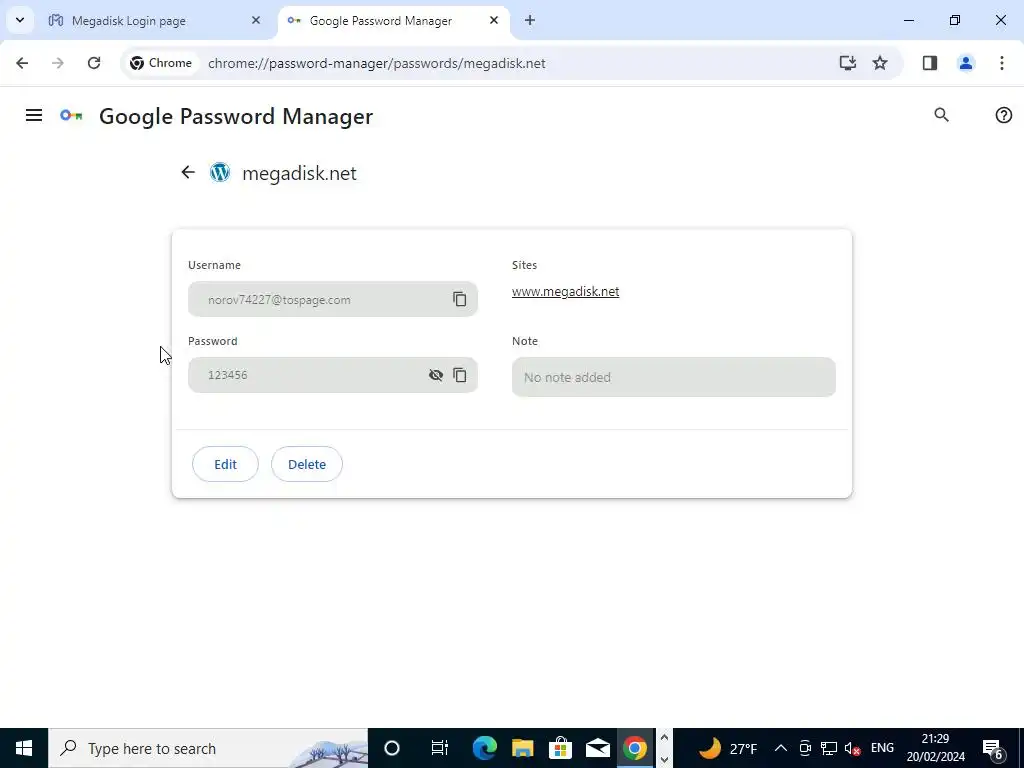Open the www.megadisk.net site link
Screen dimensions: 1024x768
pyautogui.click(x=566, y=291)
